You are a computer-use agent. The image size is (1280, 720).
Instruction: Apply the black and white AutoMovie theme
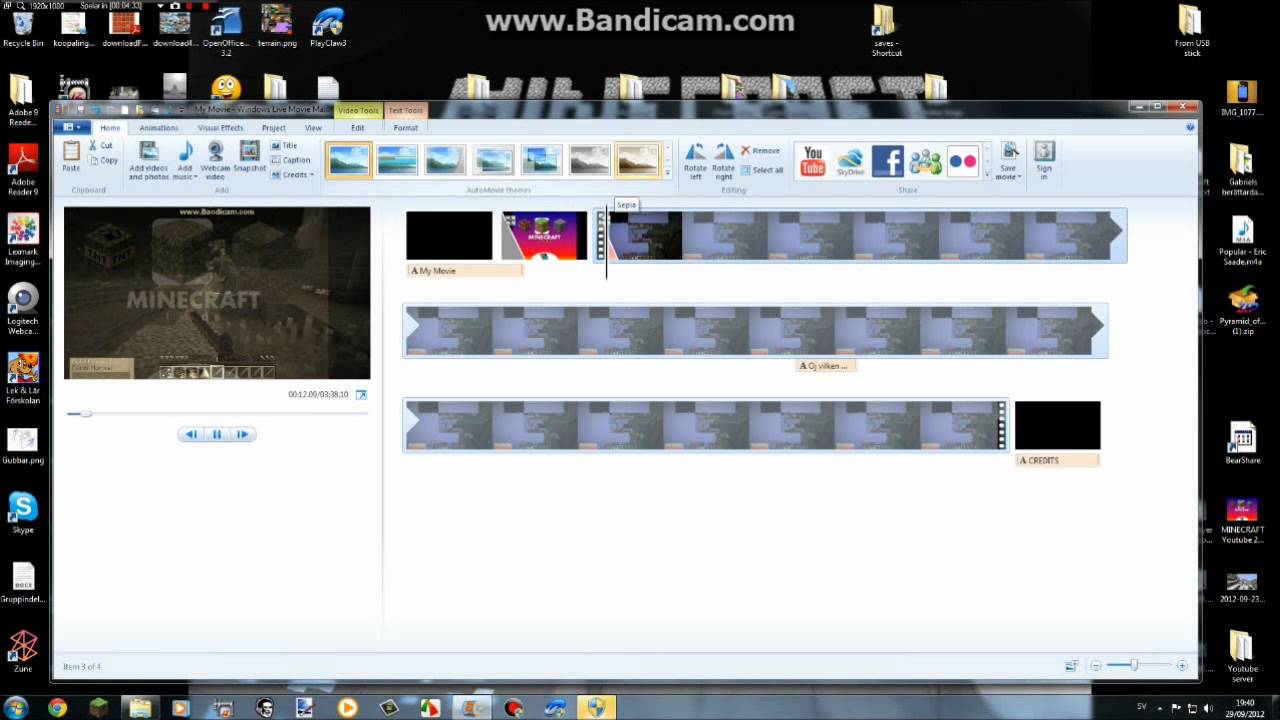590,161
